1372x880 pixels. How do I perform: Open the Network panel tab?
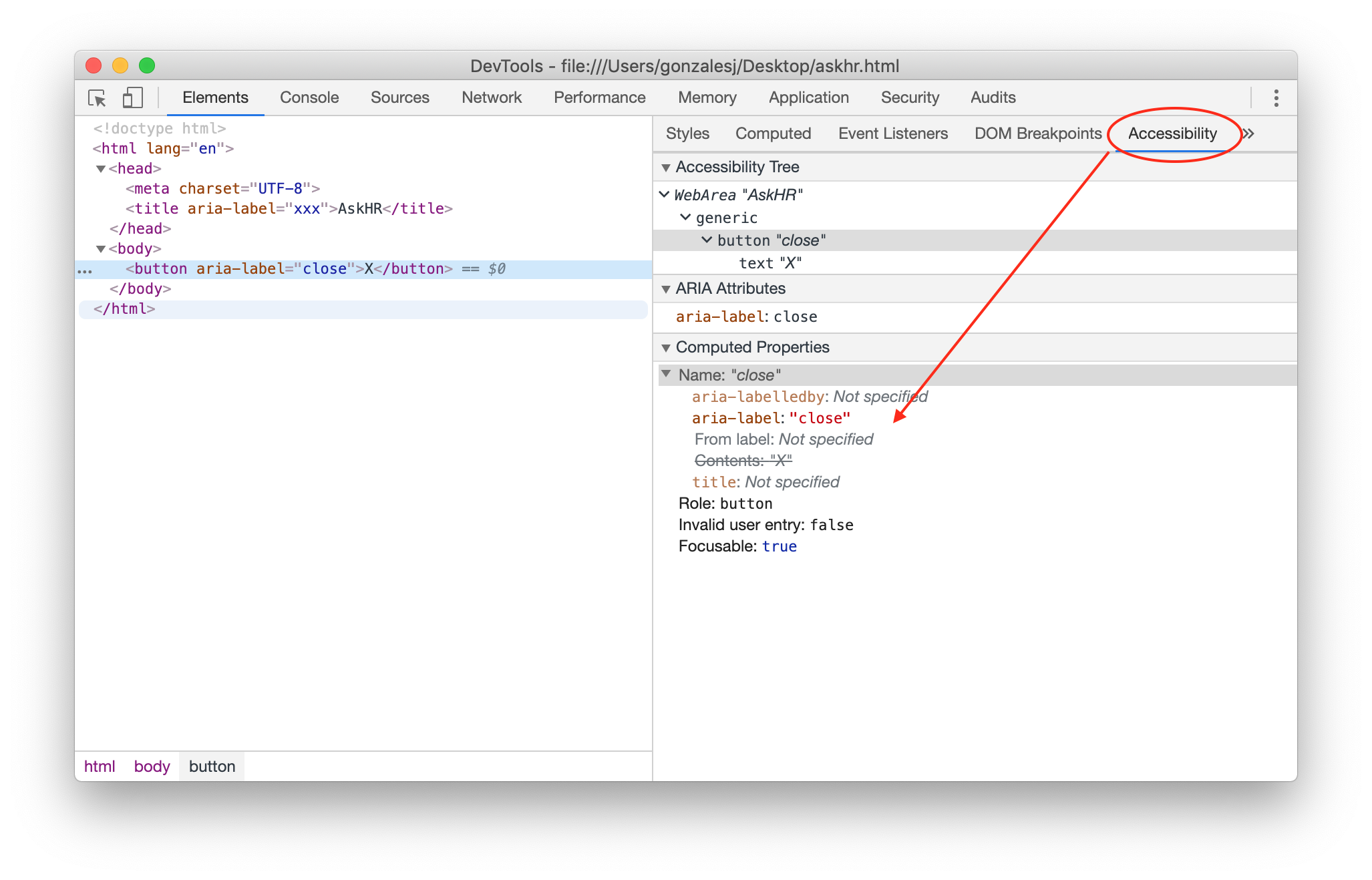click(x=491, y=97)
